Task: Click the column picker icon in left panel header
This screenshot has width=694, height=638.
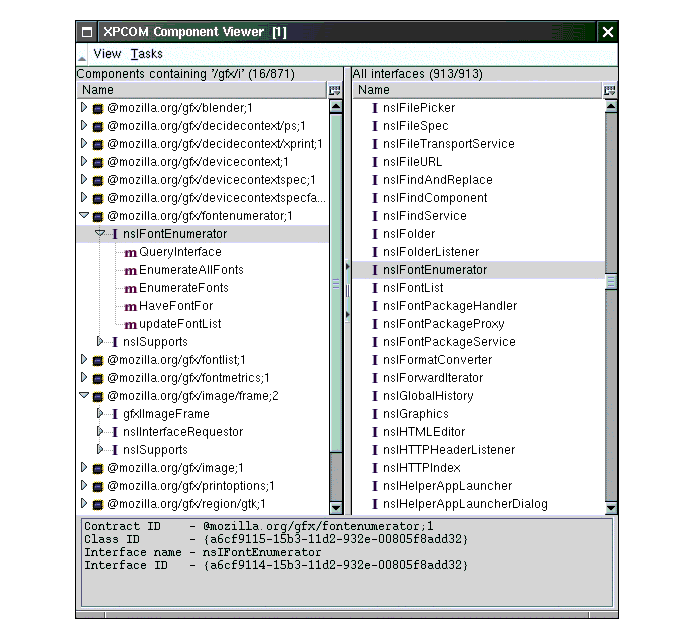Action: 335,90
